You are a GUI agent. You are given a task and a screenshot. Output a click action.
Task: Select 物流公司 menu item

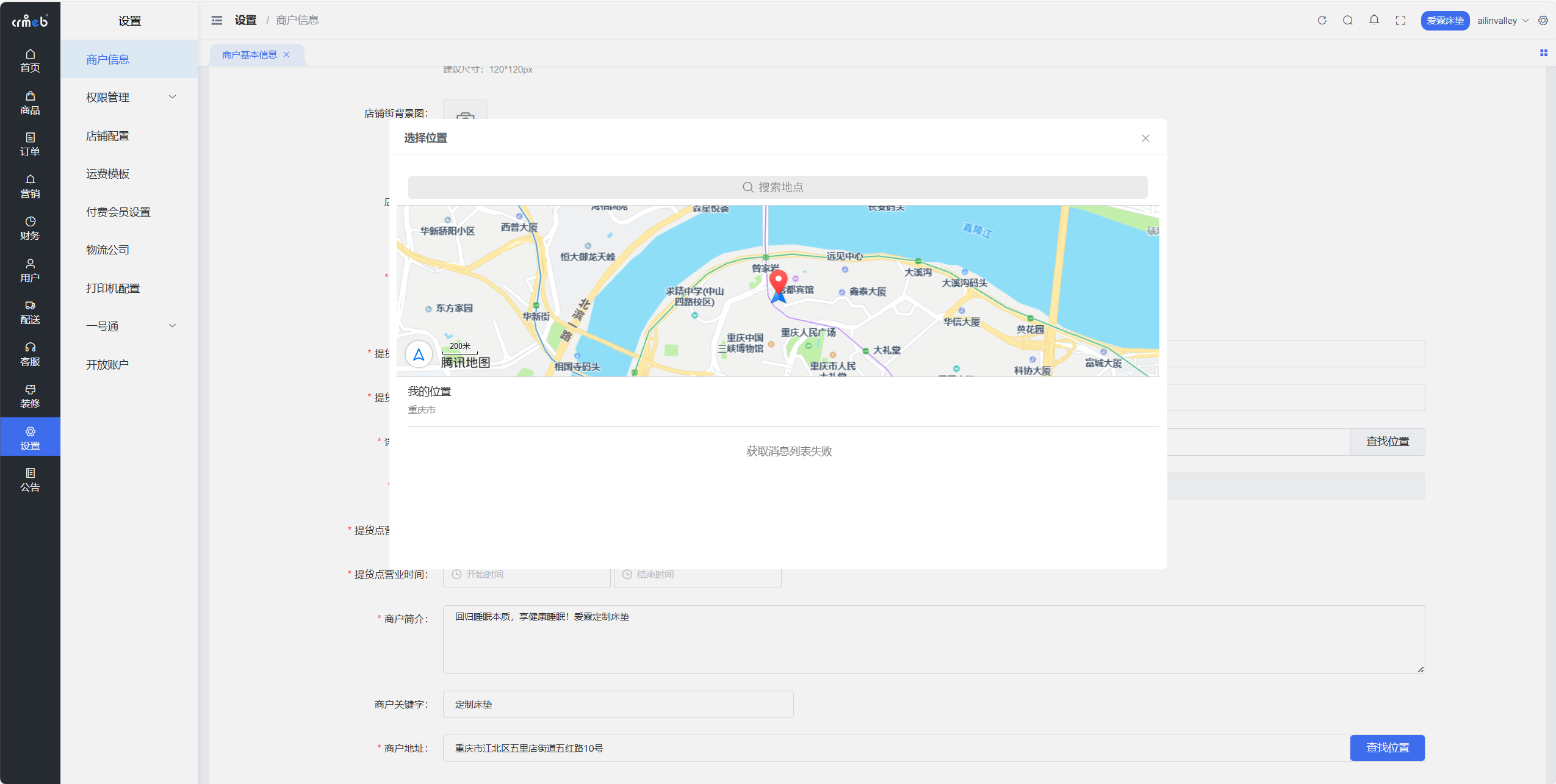pyautogui.click(x=129, y=250)
